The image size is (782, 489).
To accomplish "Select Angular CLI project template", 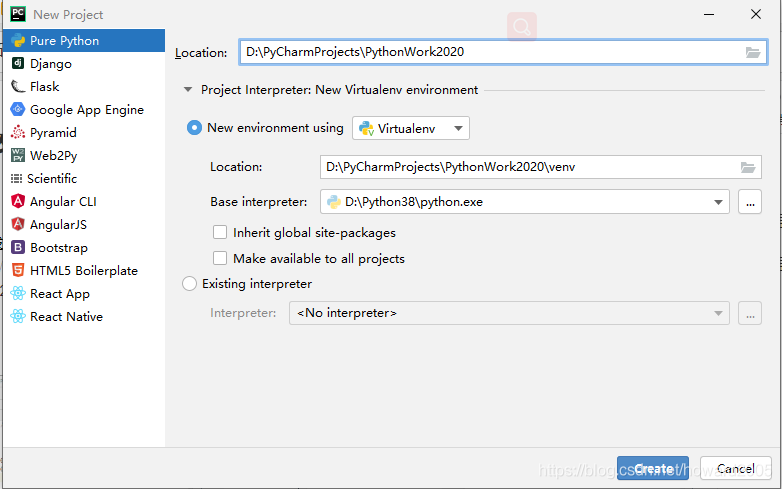I will pyautogui.click(x=84, y=201).
